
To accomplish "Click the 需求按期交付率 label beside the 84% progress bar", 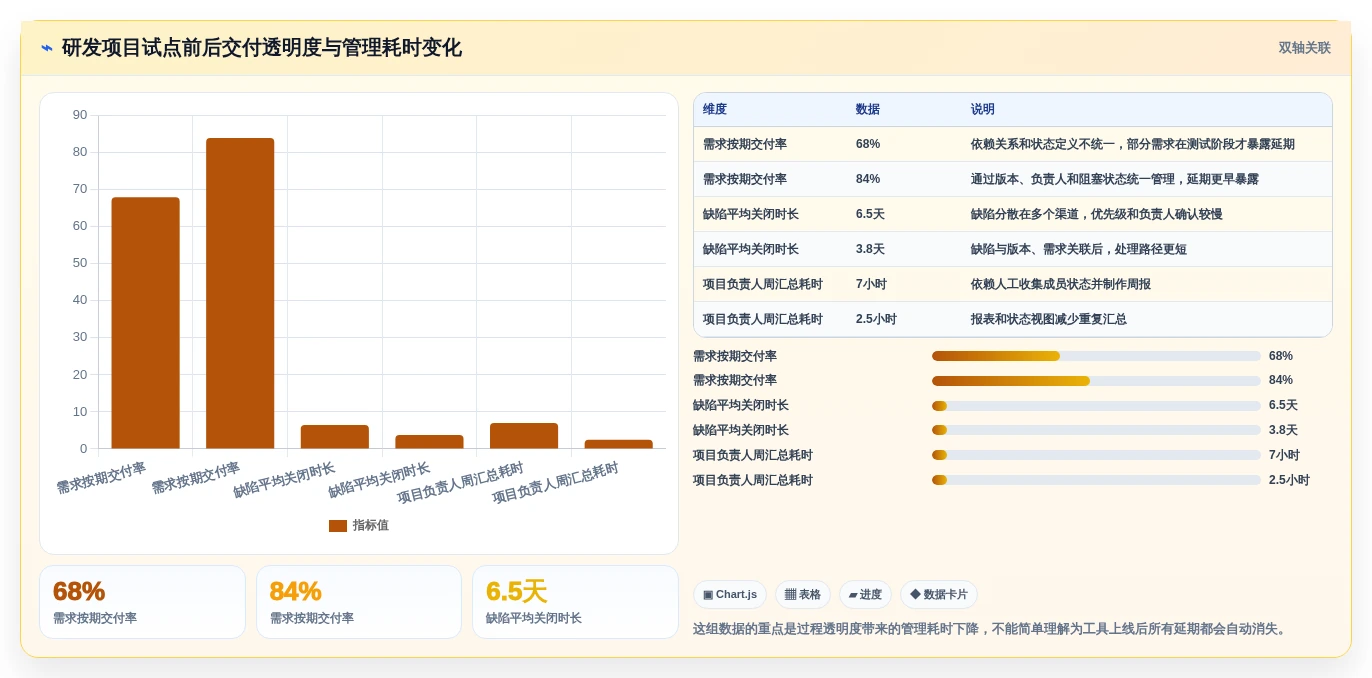I will point(735,381).
